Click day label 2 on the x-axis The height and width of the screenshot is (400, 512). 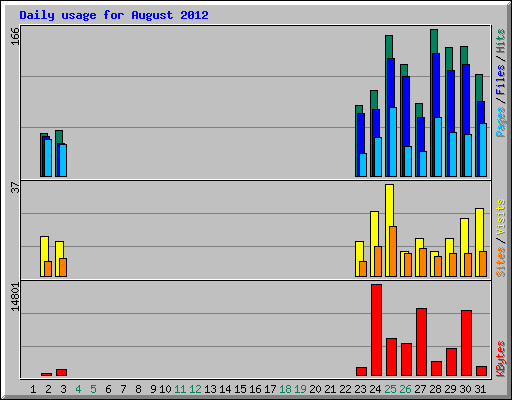tap(48, 389)
